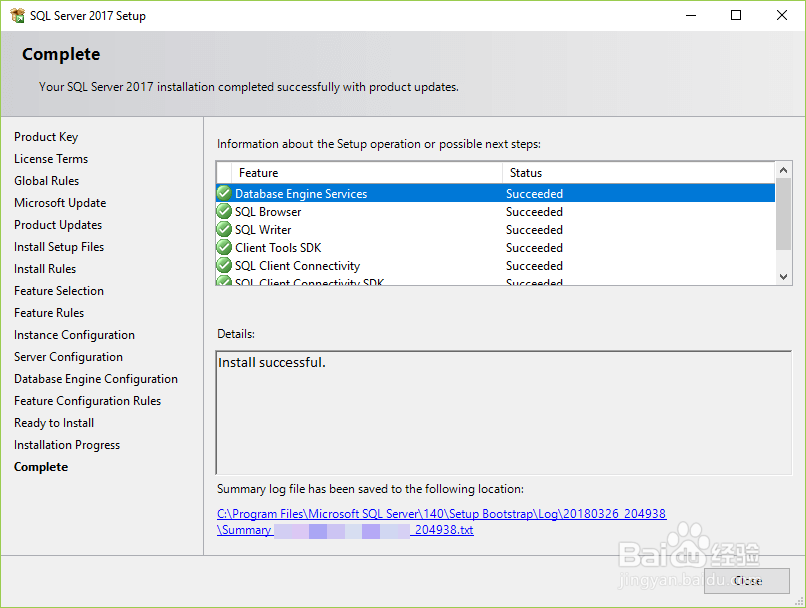Select the SQL Client Connectivity row
This screenshot has height=608, width=806.
496,265
